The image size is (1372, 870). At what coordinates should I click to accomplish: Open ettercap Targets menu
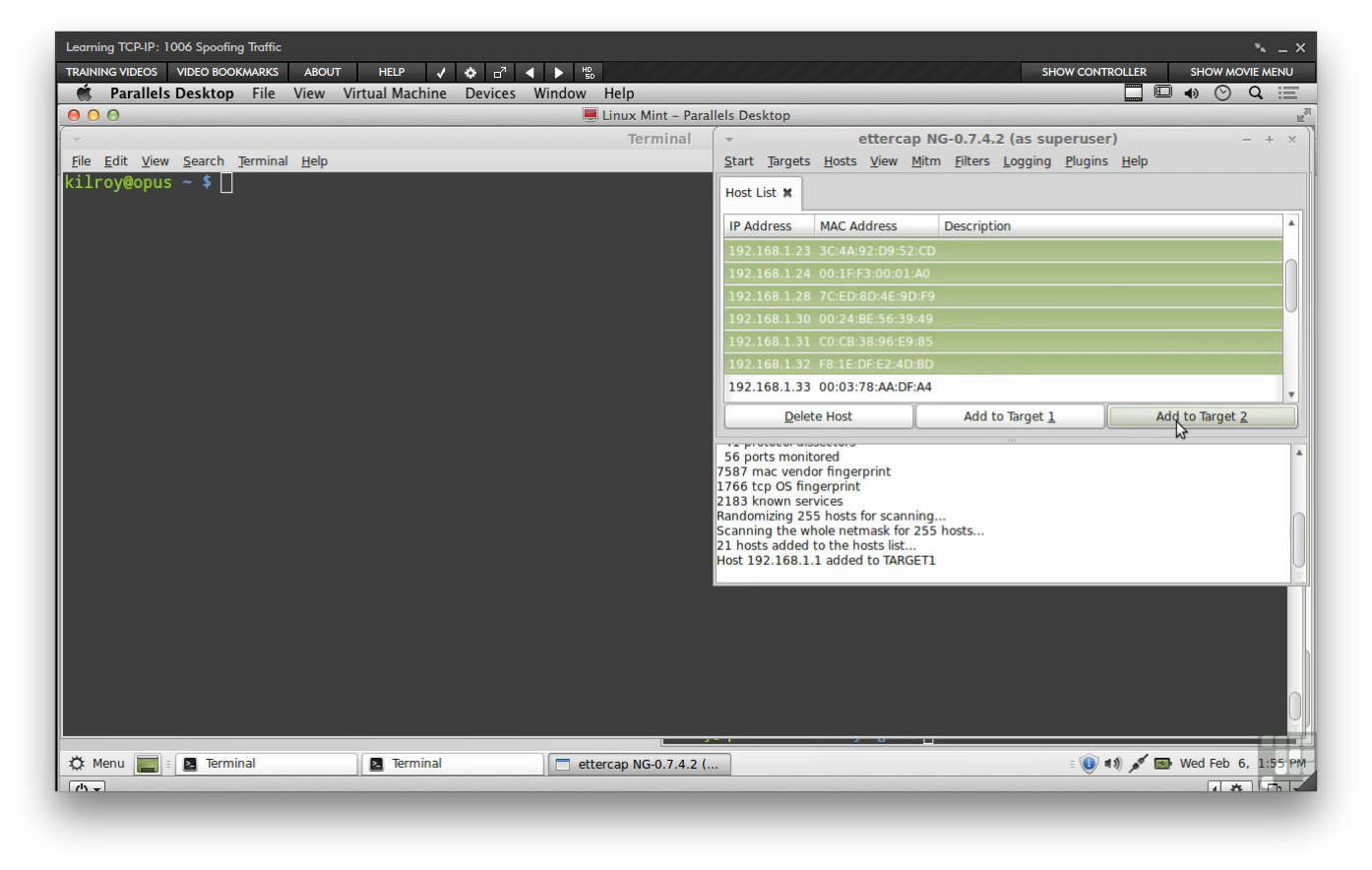tap(788, 161)
